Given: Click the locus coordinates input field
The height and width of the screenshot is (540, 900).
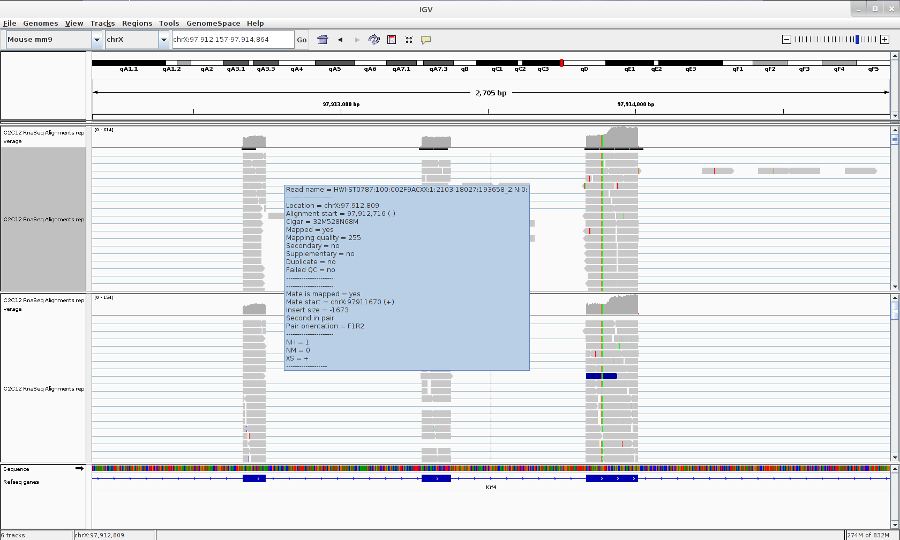Looking at the screenshot, I should click(x=233, y=40).
